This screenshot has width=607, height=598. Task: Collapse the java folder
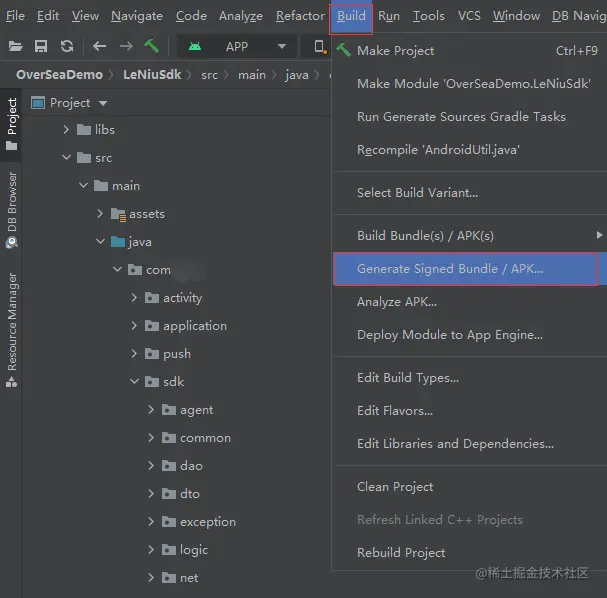(101, 242)
